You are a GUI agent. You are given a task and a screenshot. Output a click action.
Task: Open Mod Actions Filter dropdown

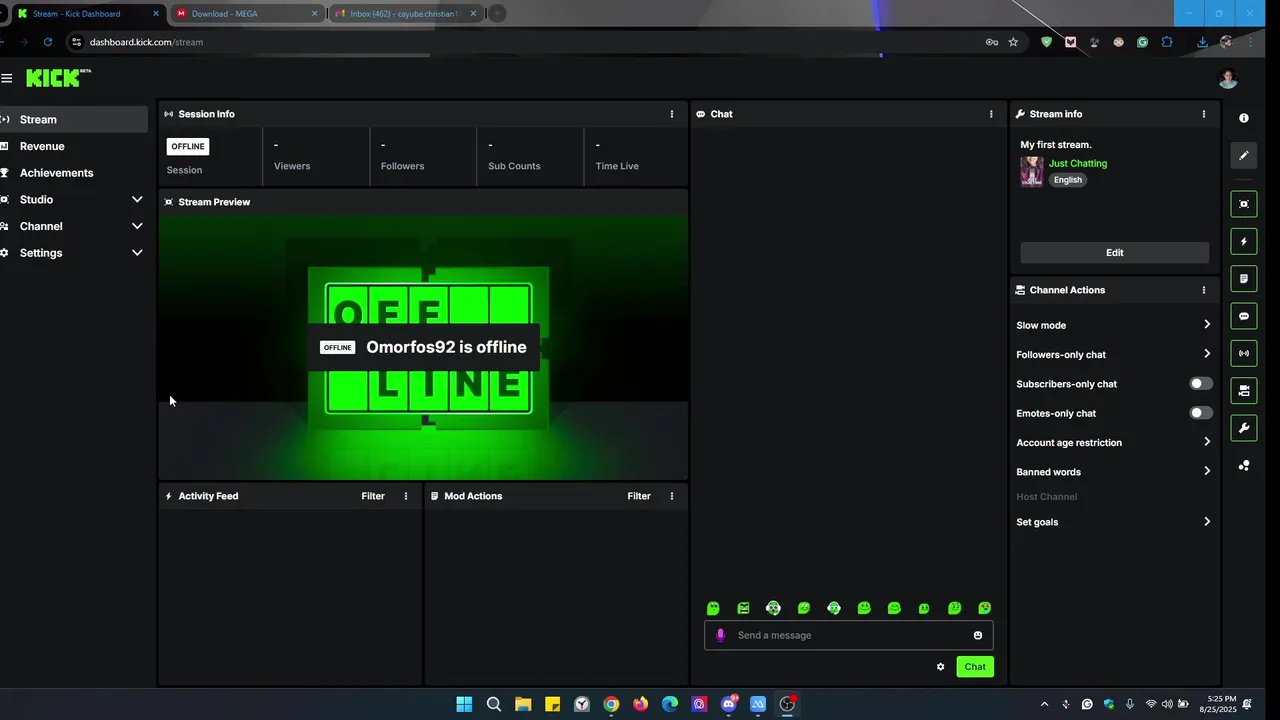[639, 496]
